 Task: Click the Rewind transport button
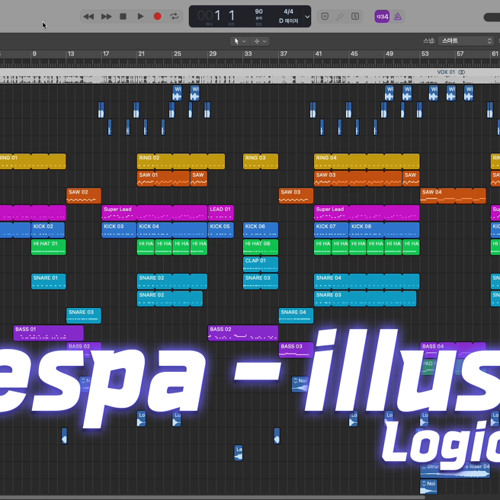tap(88, 16)
